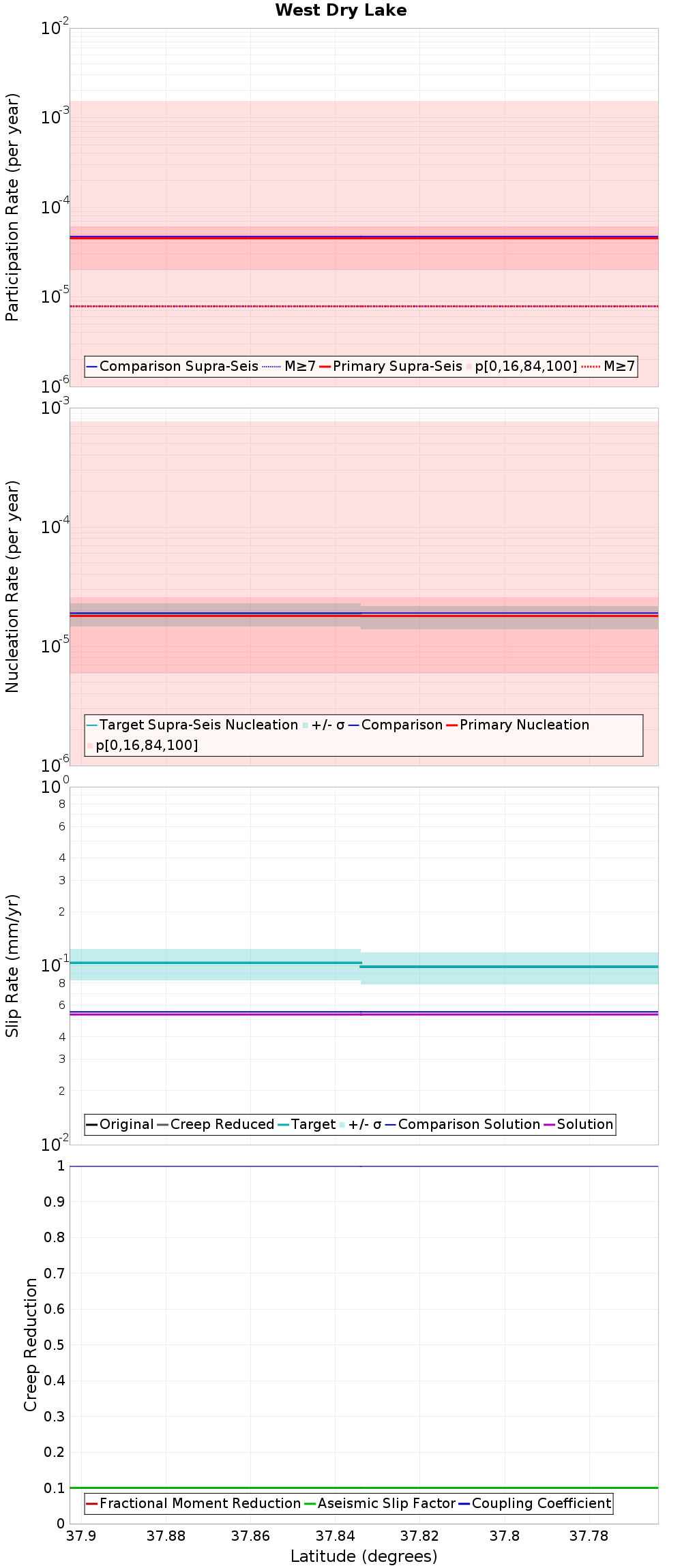Select 'Creep Reduced' legend entry
The width and height of the screenshot is (682, 1568).
tap(216, 1124)
